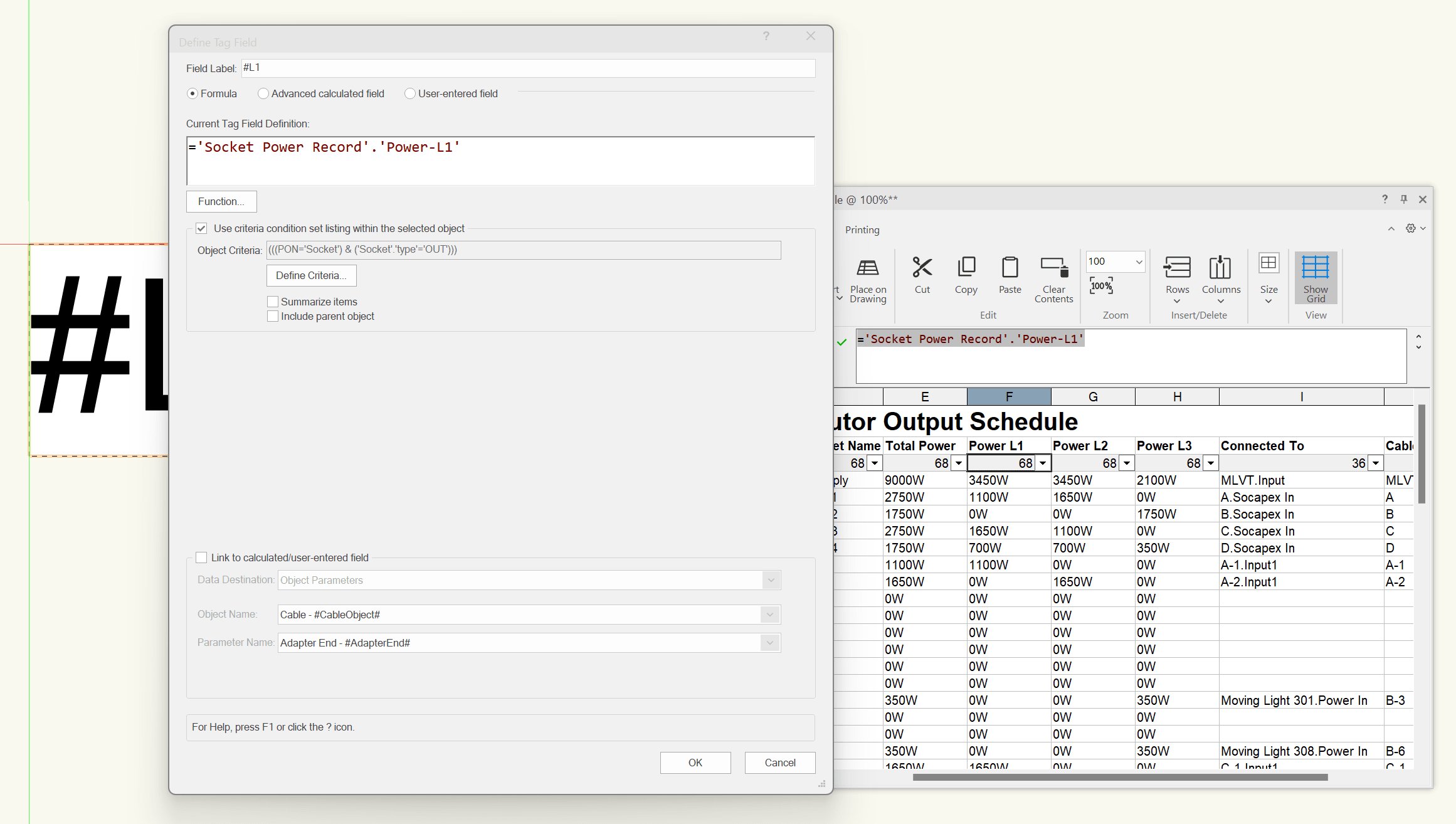Check Link to calculated/user-entered field
This screenshot has width=1456, height=824.
201,557
